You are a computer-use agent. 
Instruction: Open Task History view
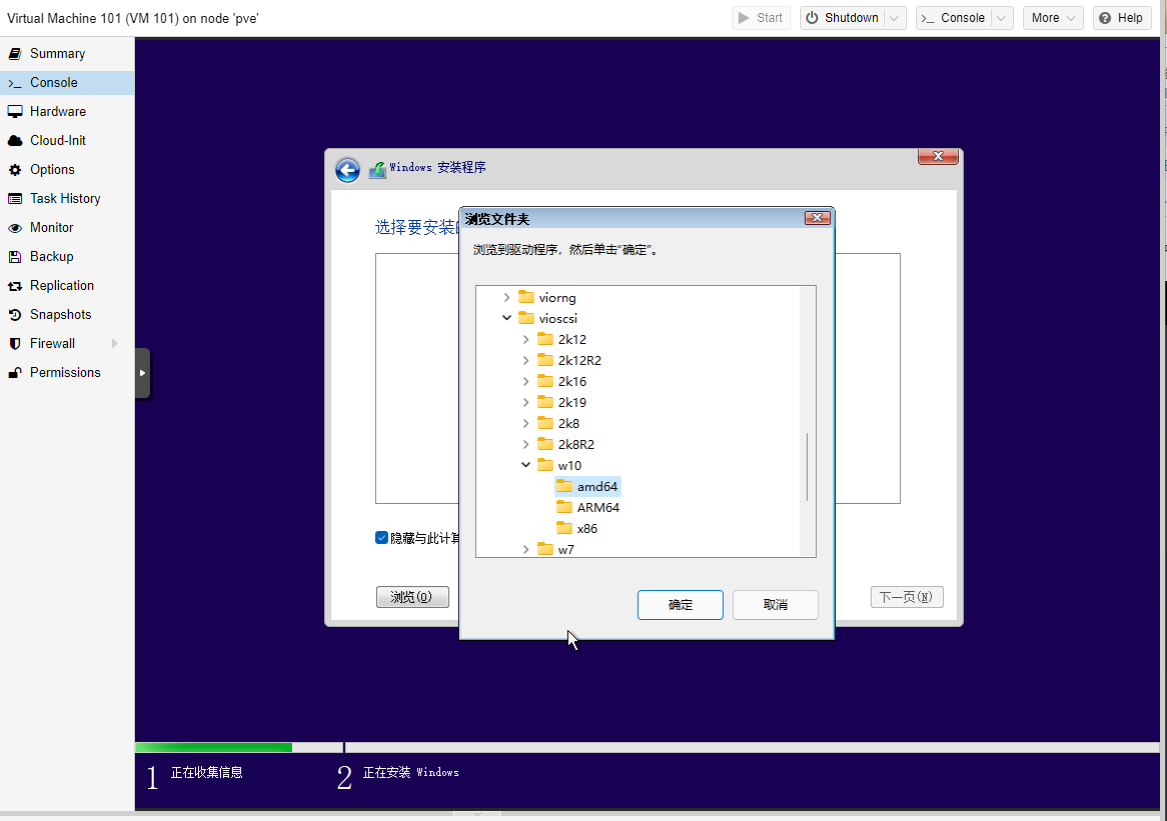coord(67,199)
